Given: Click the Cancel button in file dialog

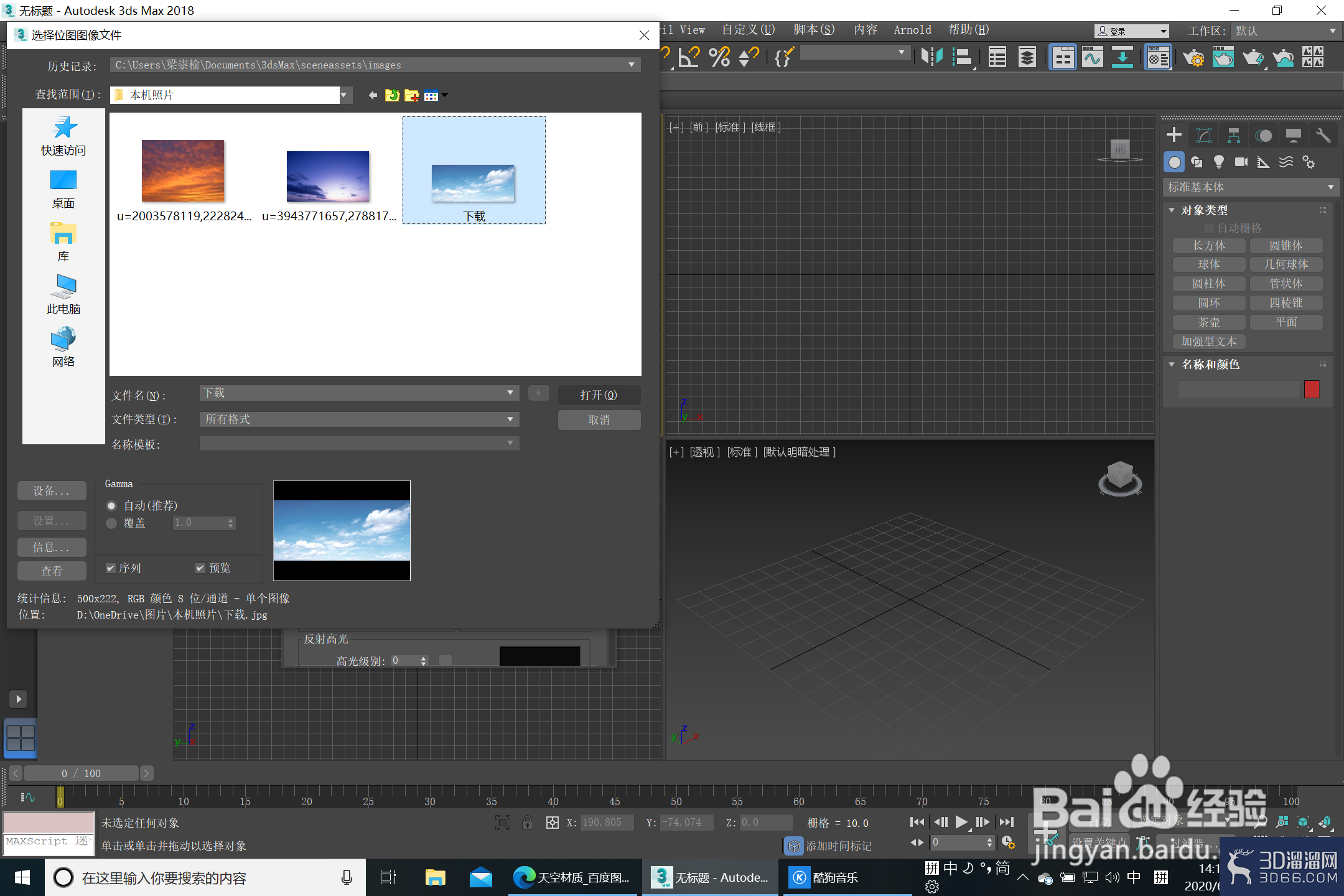Looking at the screenshot, I should (599, 420).
